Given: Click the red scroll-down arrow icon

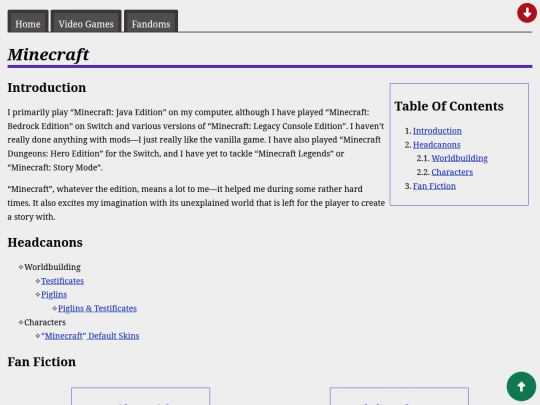Looking at the screenshot, I should click(x=527, y=13).
